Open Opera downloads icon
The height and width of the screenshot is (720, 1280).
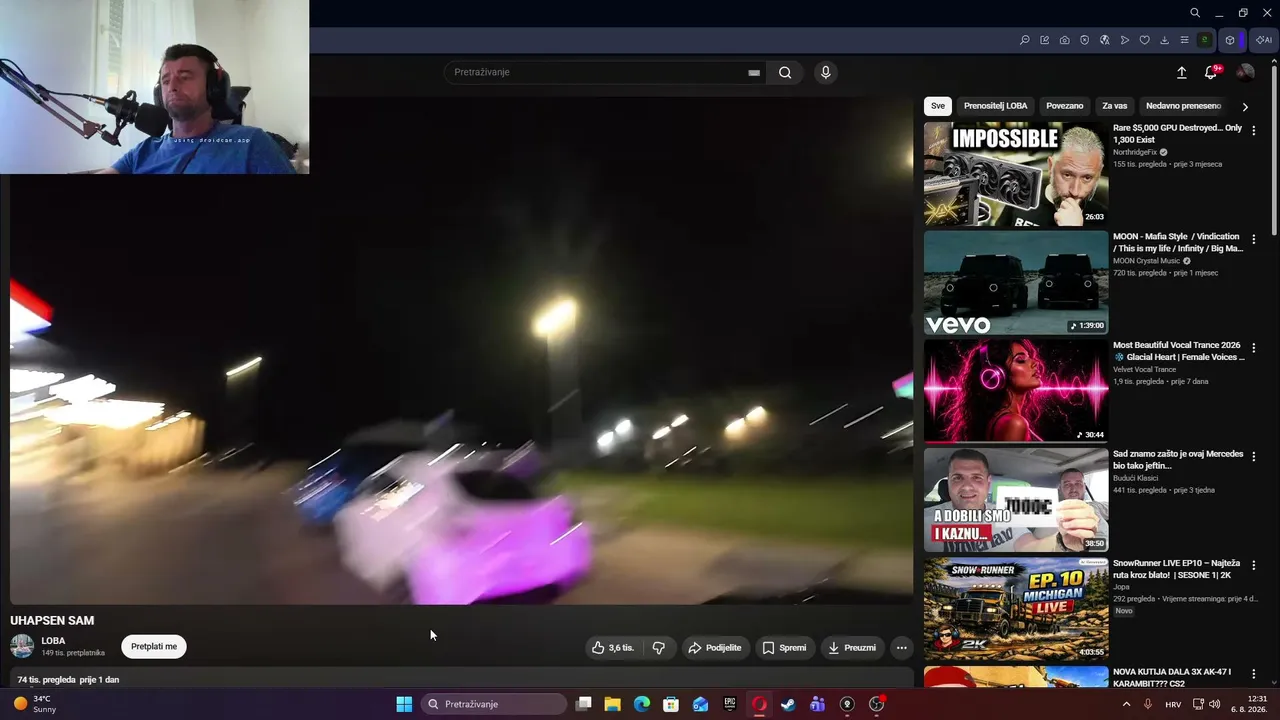point(1165,40)
